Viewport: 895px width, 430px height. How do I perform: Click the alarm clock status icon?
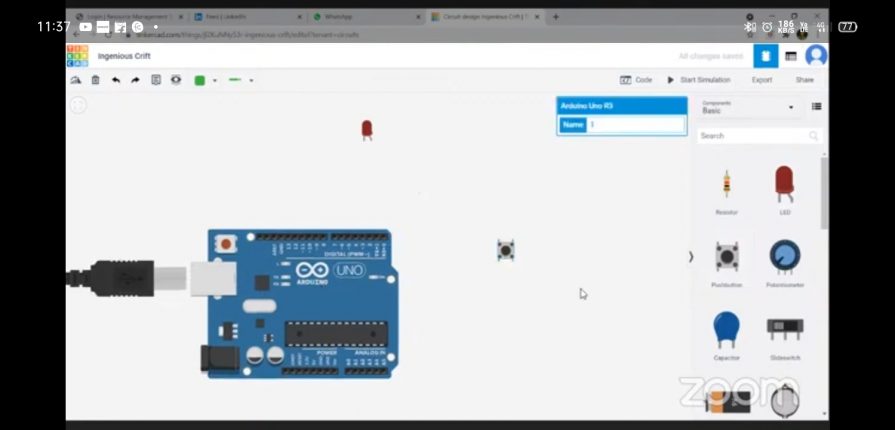point(767,27)
